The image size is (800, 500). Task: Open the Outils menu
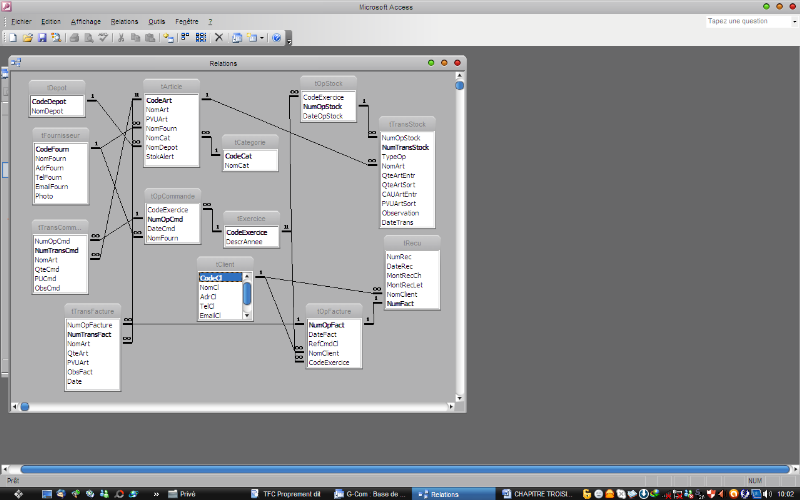coord(156,20)
